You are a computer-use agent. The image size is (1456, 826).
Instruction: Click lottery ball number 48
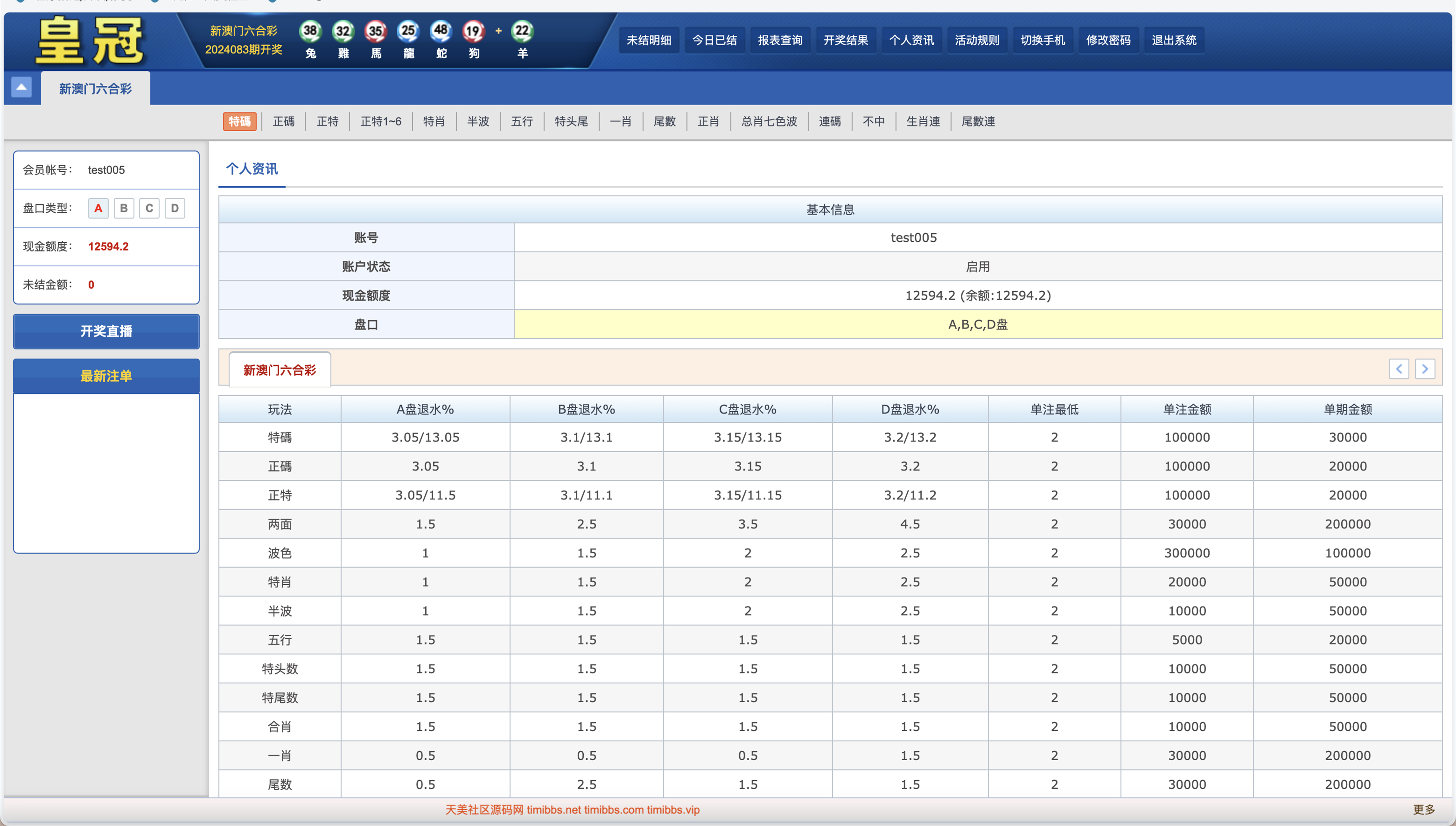point(441,31)
